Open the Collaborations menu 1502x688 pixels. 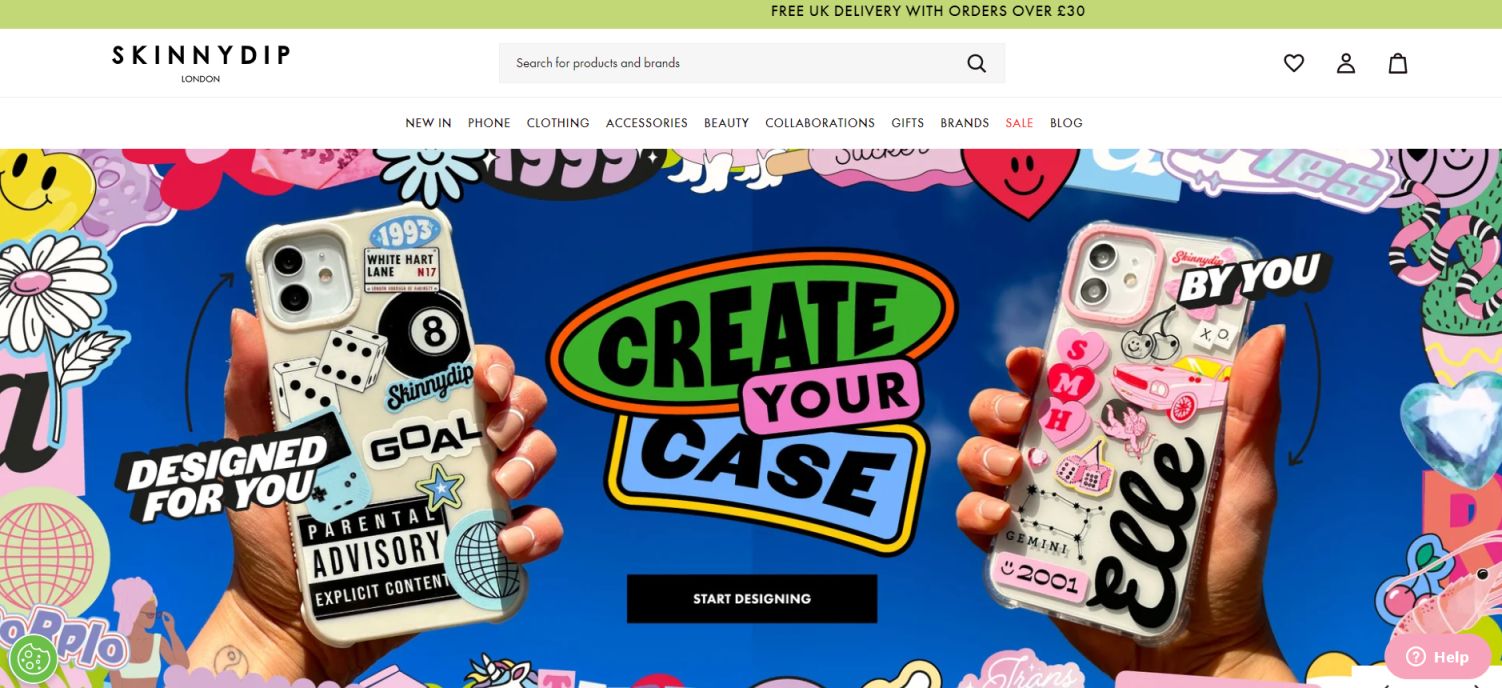coord(820,123)
